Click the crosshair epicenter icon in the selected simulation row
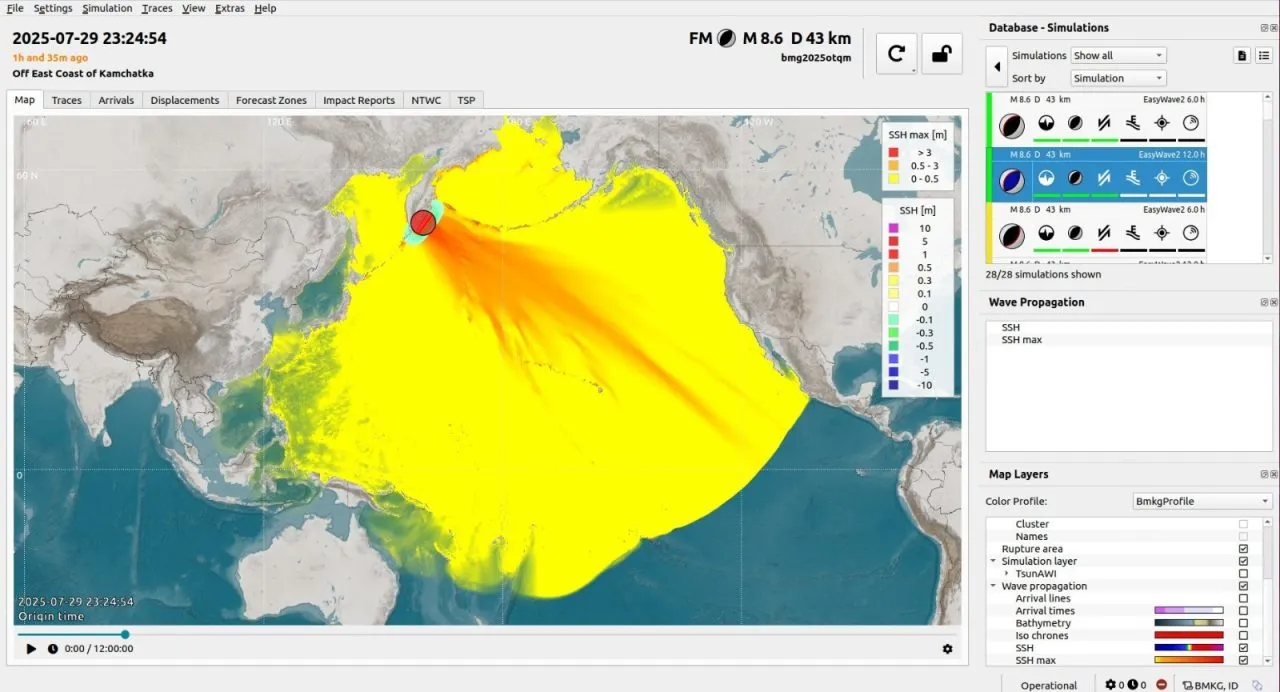 coord(1162,176)
